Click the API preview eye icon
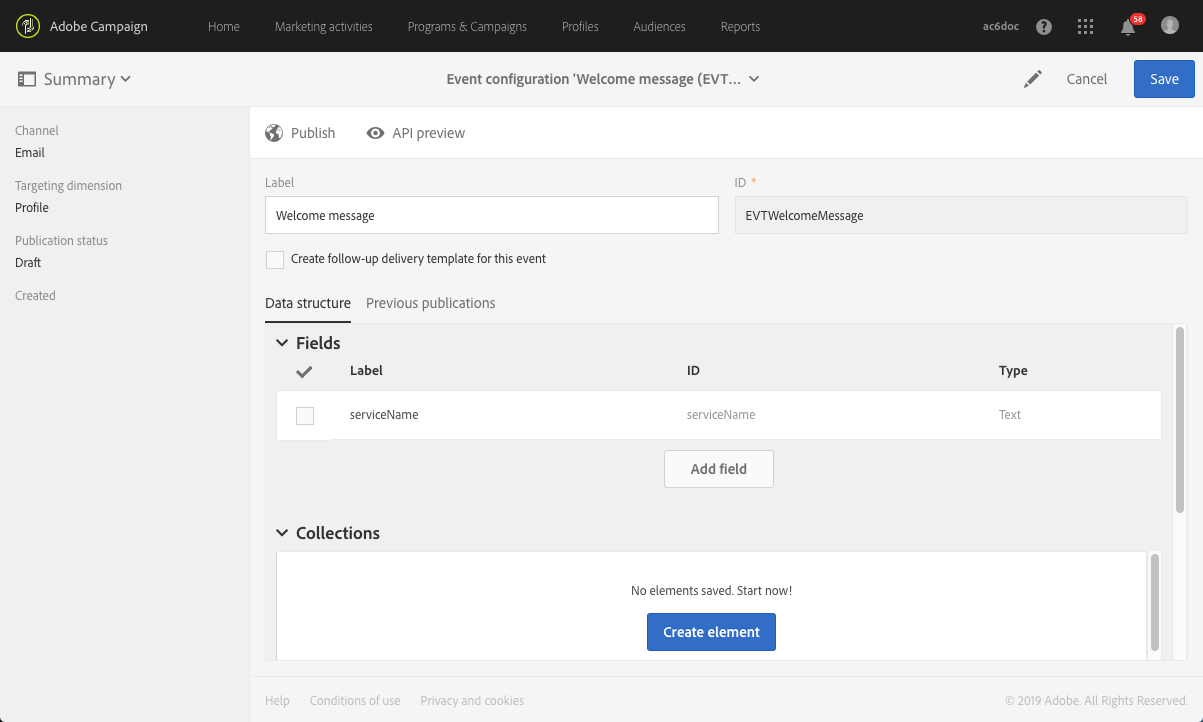This screenshot has width=1203, height=722. point(376,133)
